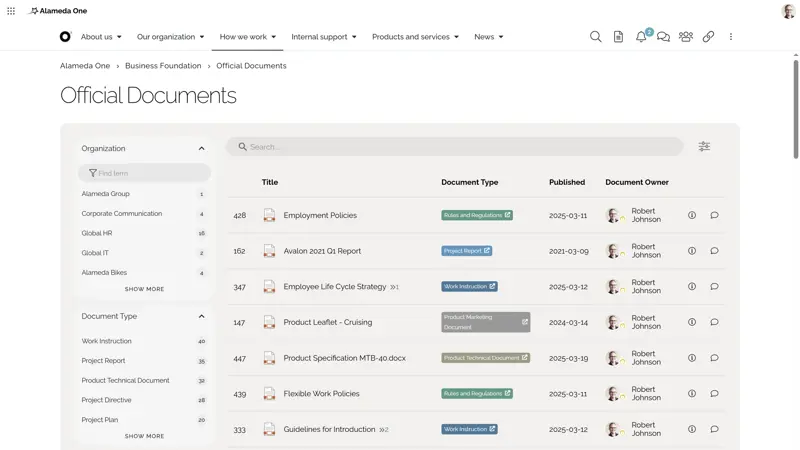This screenshot has width=800, height=450.
Task: Open the Product Leaflet - Cruising document
Action: point(328,322)
